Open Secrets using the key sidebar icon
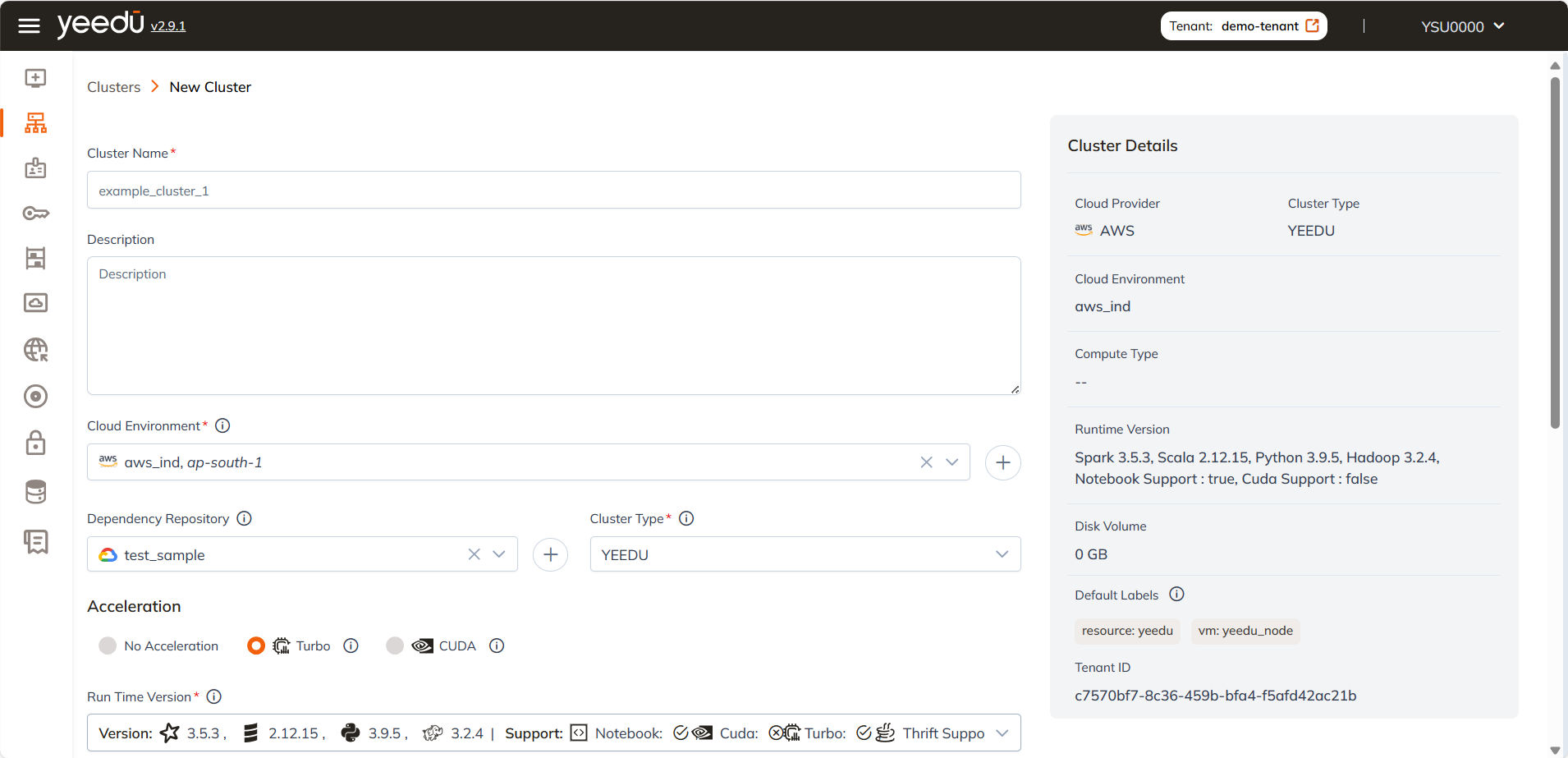Screen dimensions: 1568x758 click(x=35, y=213)
